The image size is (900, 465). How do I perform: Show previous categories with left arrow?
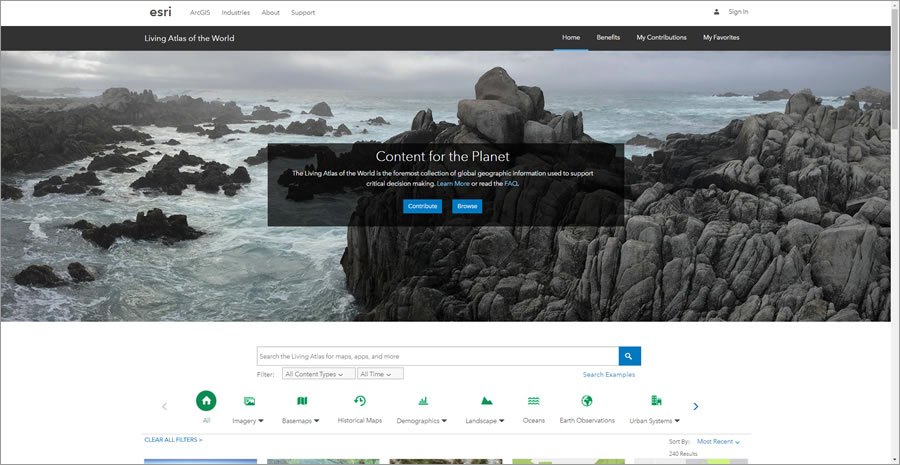[165, 406]
